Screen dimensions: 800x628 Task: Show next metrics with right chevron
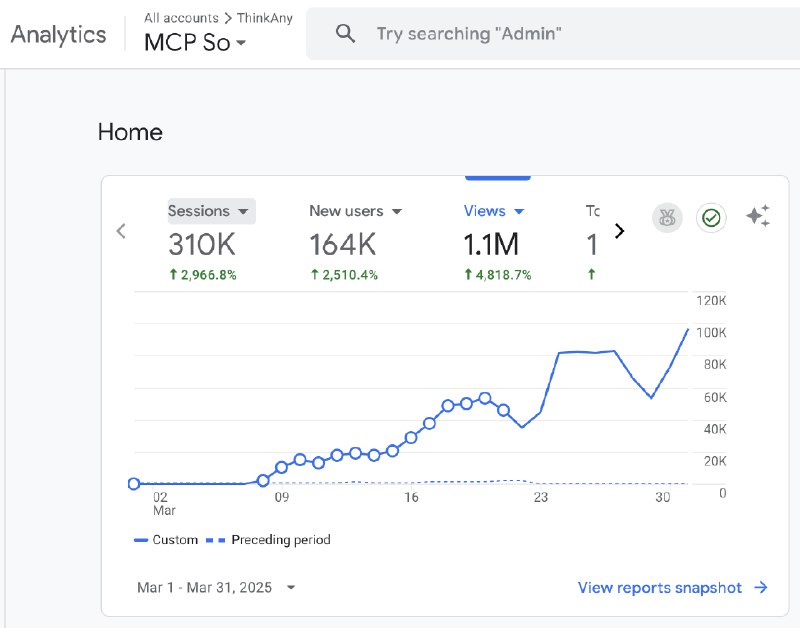[619, 231]
